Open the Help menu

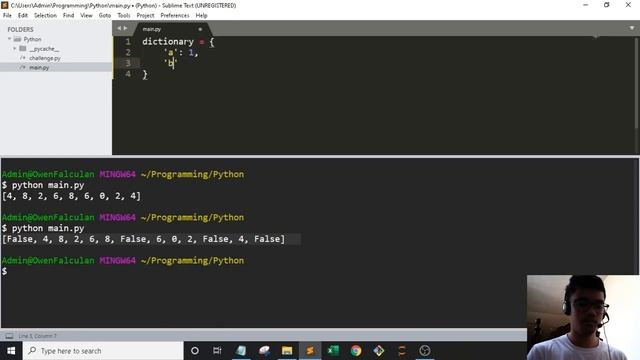[201, 16]
